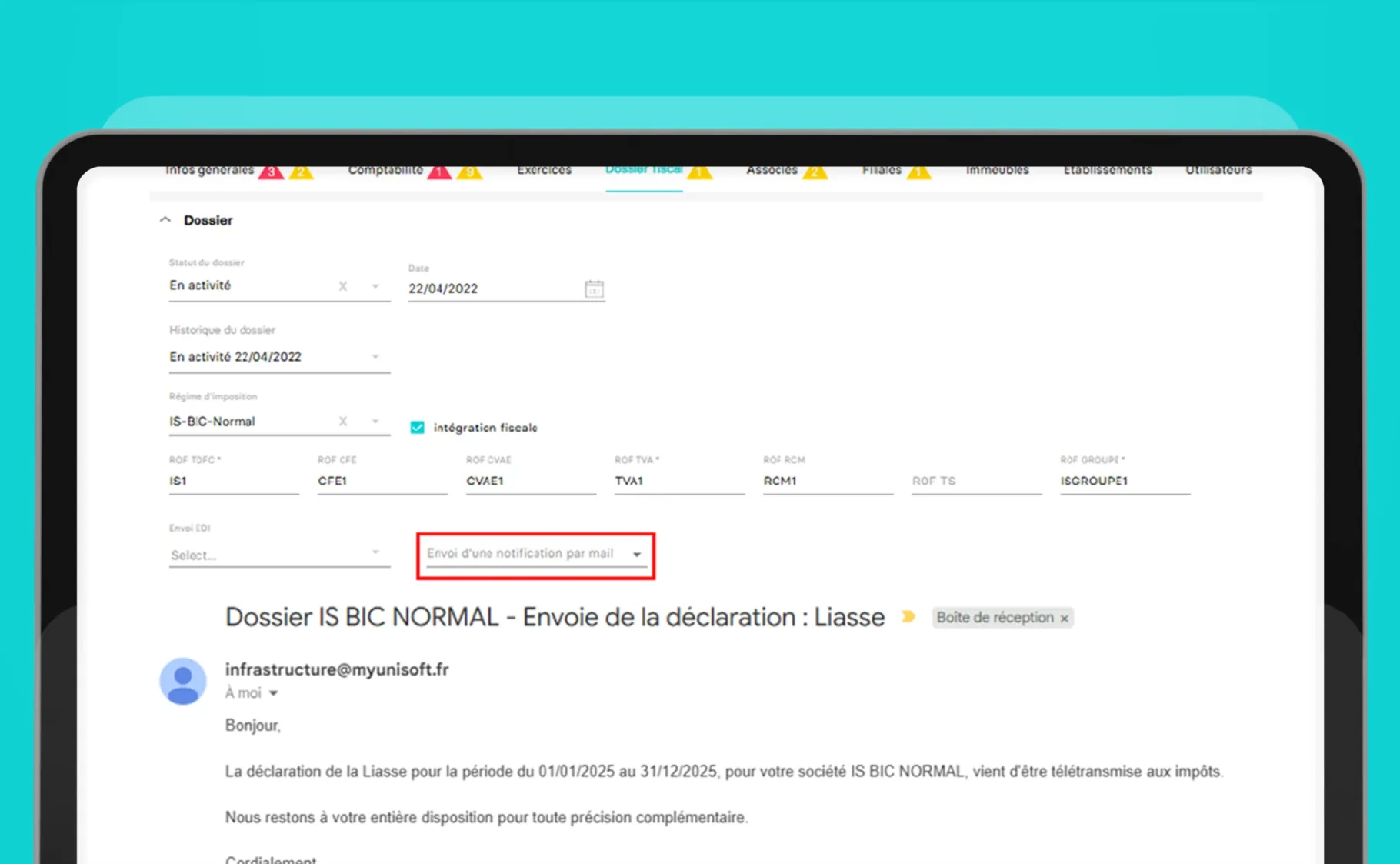Click the ROF CFE field with CFE1
Screen dimensions: 1400x864
382,481
